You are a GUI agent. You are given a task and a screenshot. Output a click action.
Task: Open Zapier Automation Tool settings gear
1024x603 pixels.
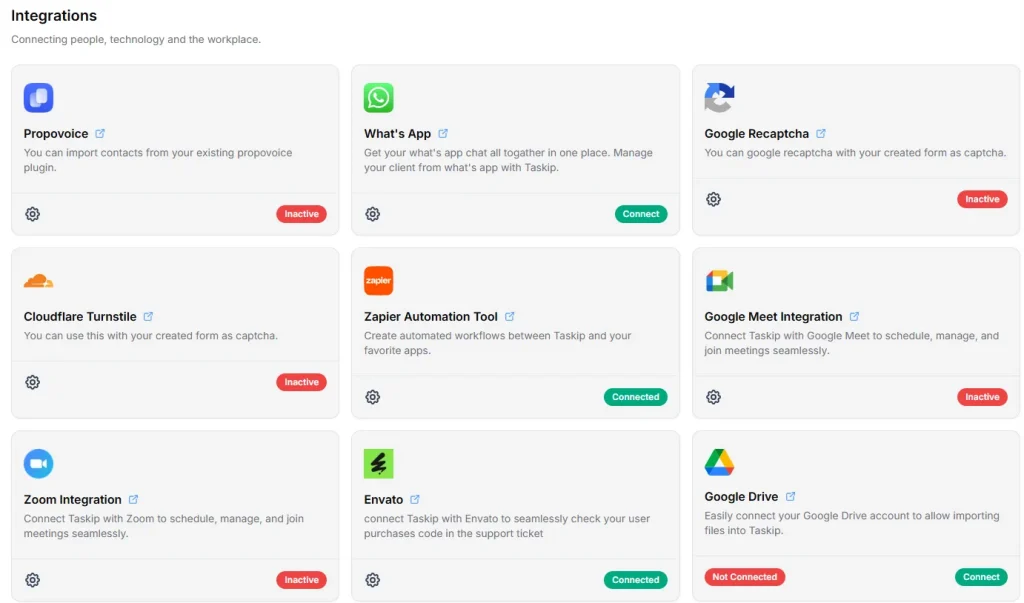point(373,397)
